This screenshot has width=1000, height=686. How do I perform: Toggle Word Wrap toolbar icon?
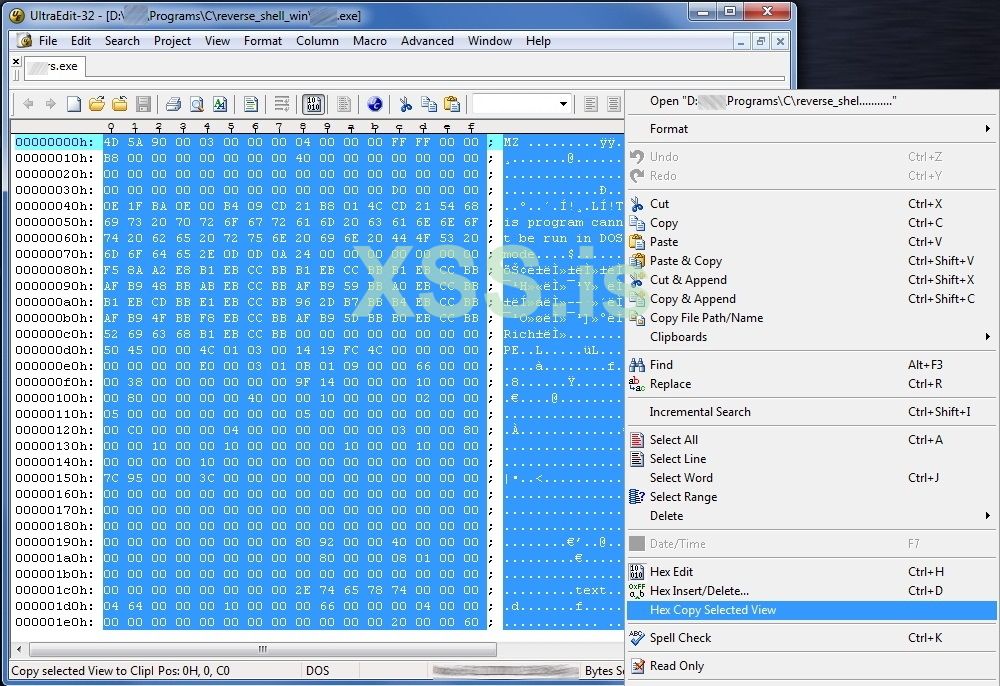[281, 104]
